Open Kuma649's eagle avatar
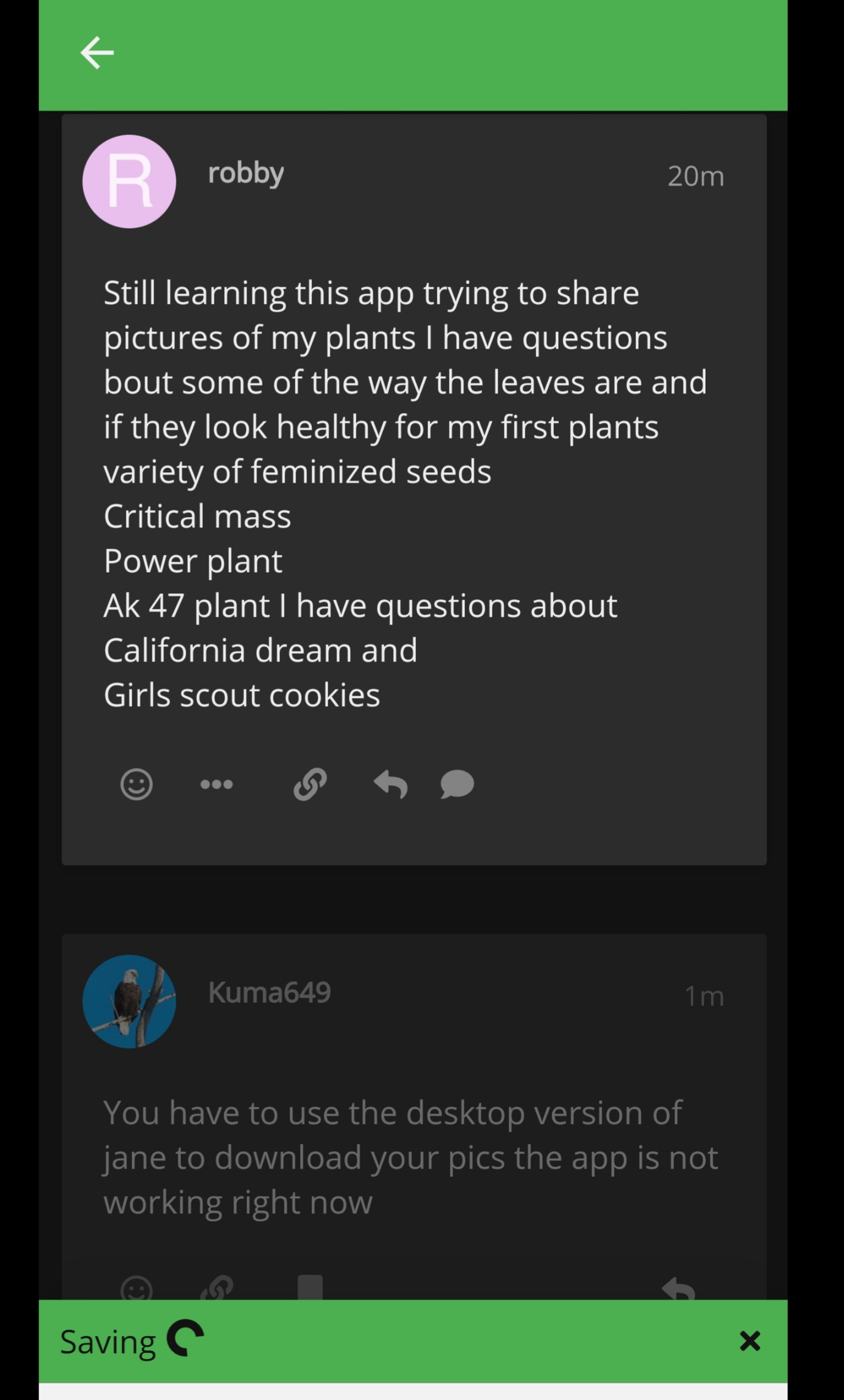 click(x=129, y=1001)
